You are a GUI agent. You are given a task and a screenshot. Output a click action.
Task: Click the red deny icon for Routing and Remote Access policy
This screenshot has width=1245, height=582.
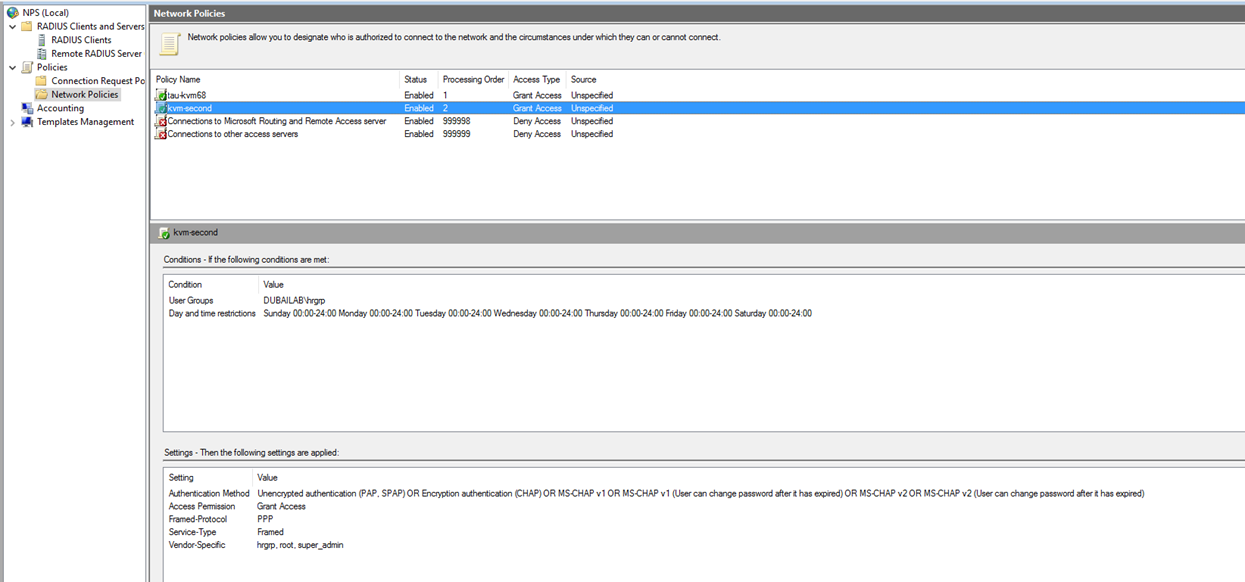point(161,121)
